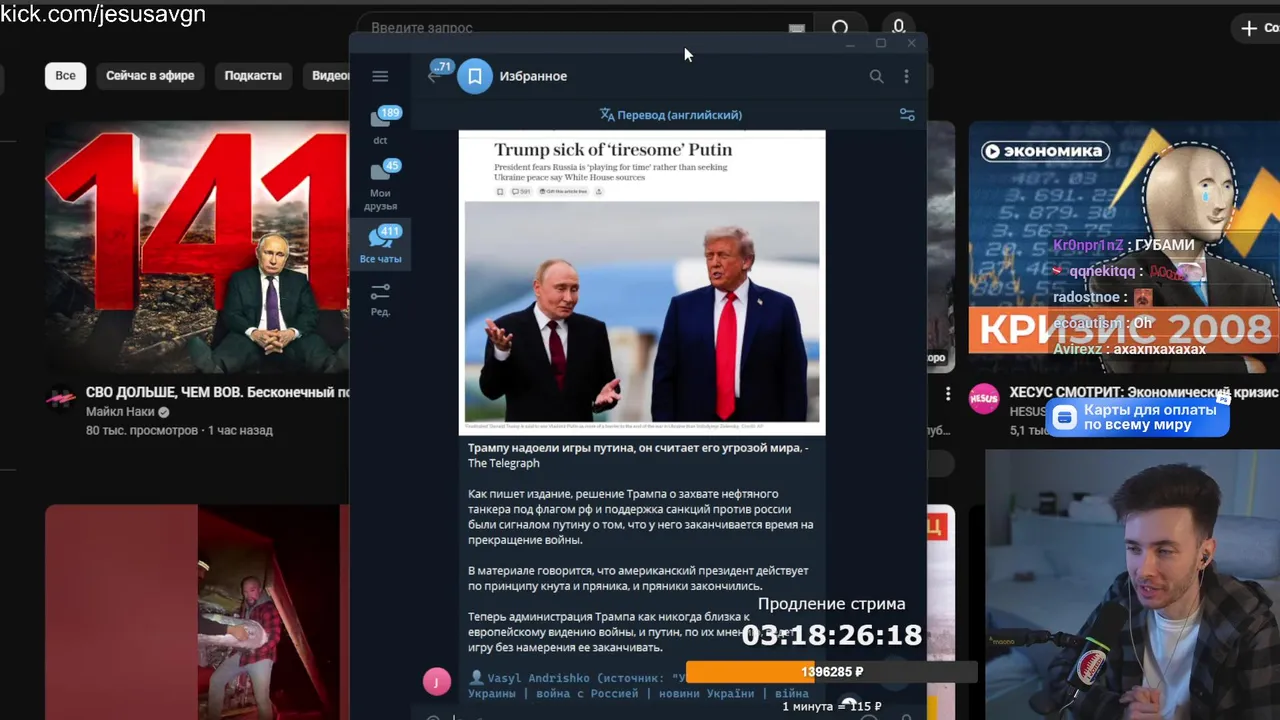Open the Избранное bookmark avatar in Telegram
Viewport: 1280px width, 720px height.
(475, 76)
